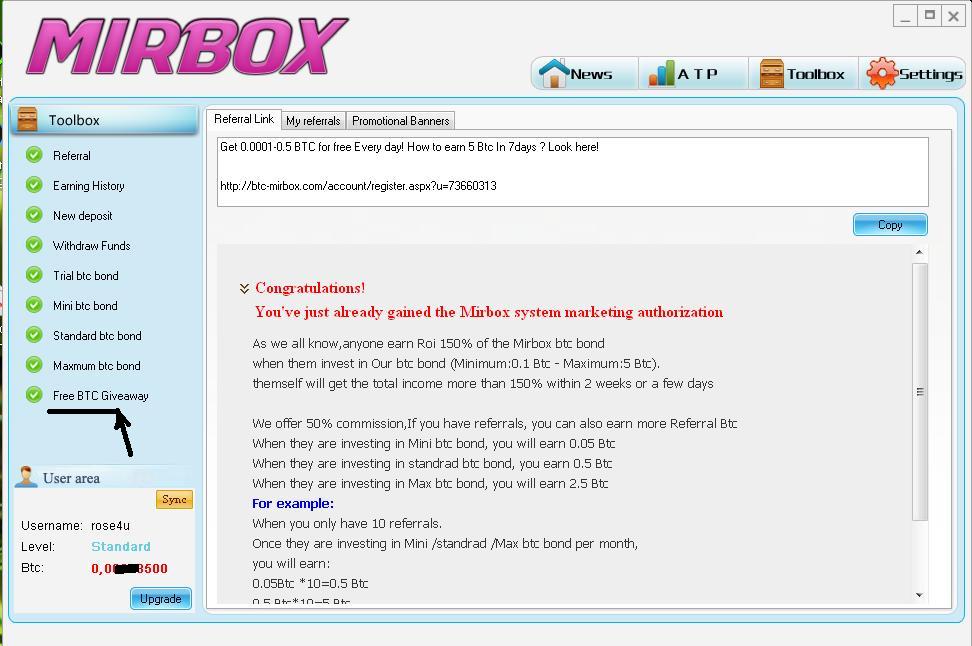Click the ATP bar chart icon
Viewport: 972px width, 646px height.
[661, 73]
